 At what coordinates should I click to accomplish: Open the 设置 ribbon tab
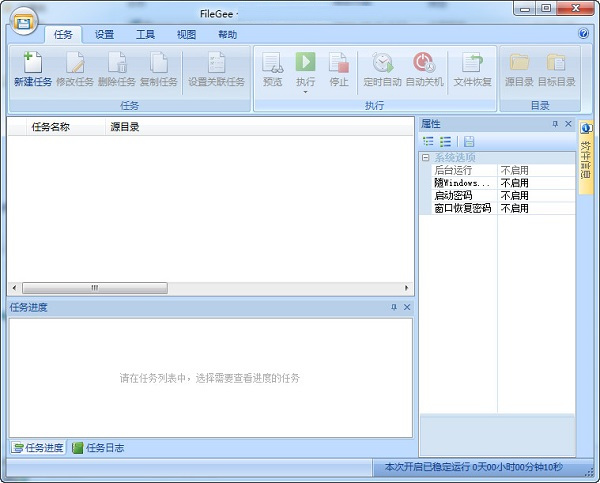(x=104, y=35)
